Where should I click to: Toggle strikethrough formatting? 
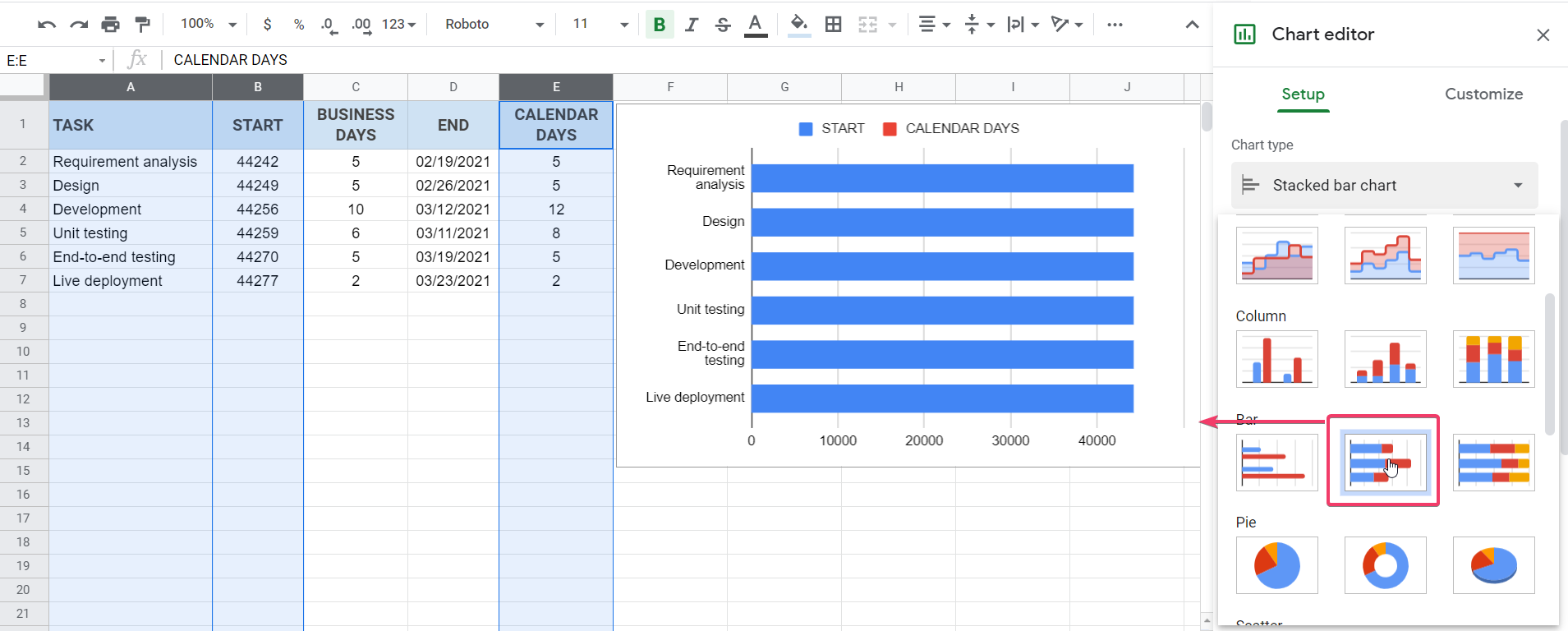pyautogui.click(x=723, y=25)
